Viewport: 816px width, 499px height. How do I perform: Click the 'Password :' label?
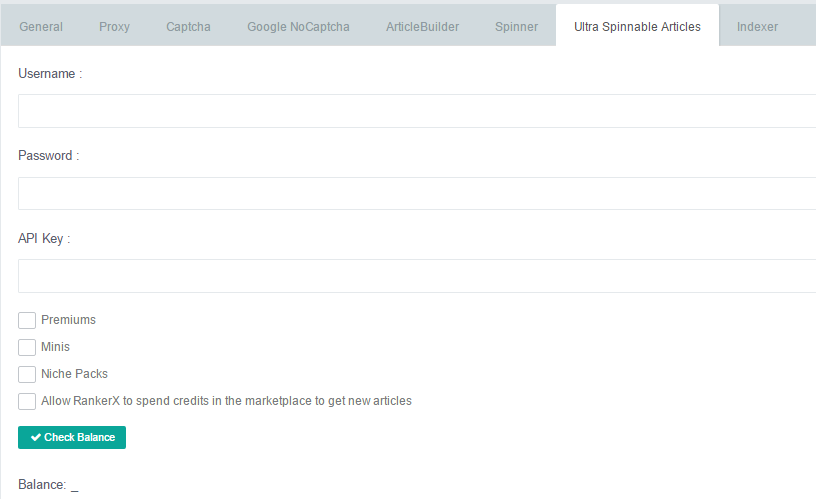[48, 156]
